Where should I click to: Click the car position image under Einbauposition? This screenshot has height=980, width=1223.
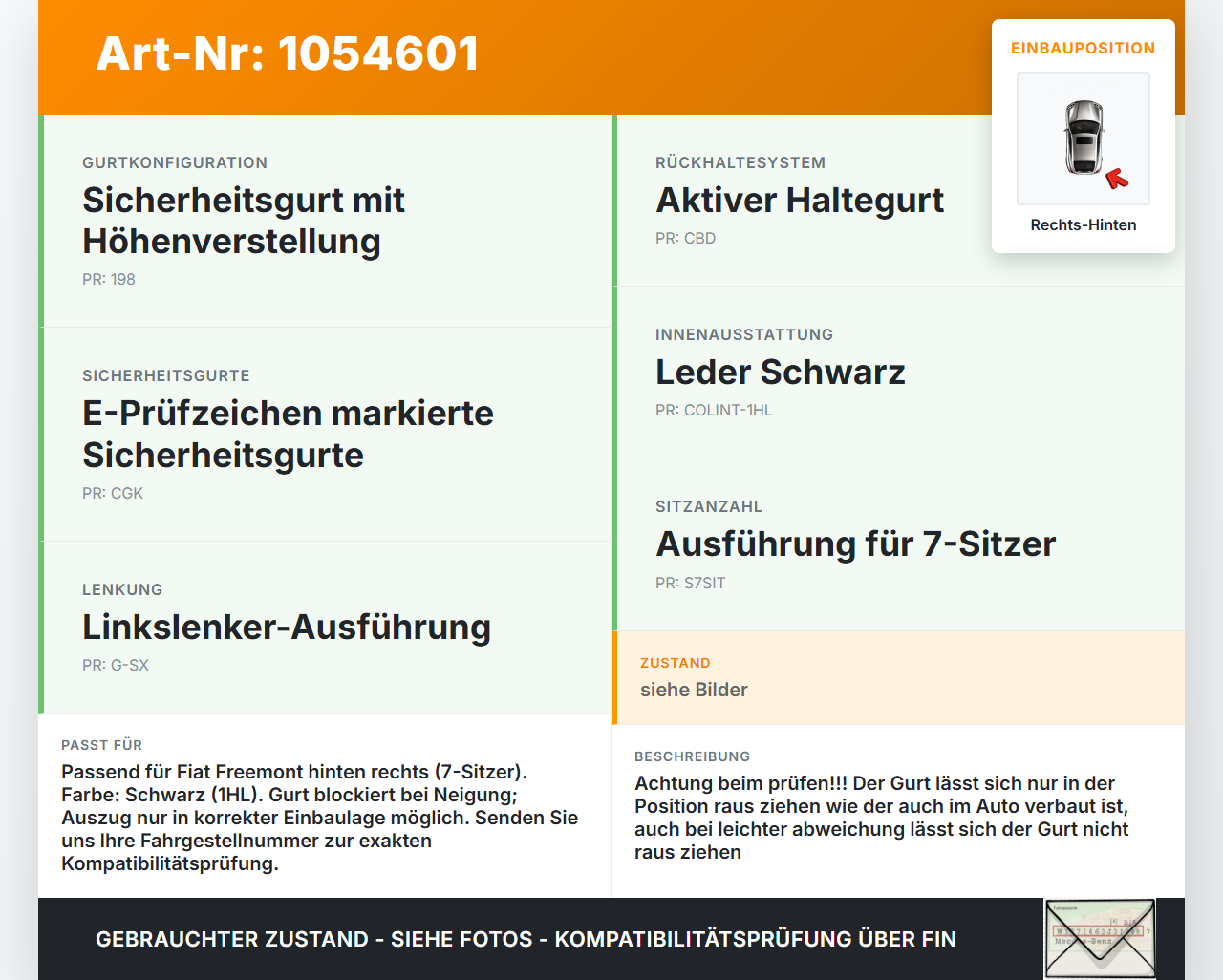click(x=1084, y=138)
